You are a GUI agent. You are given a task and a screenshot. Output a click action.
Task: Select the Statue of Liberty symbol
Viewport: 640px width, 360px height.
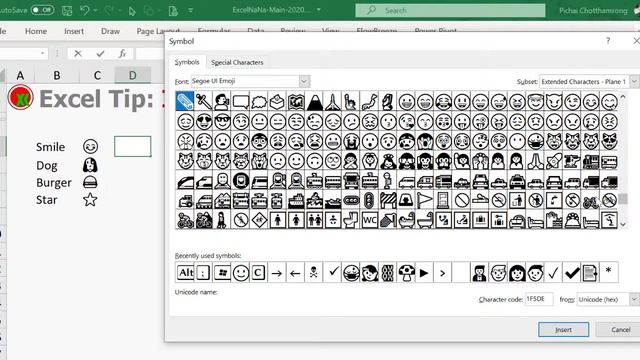point(351,101)
